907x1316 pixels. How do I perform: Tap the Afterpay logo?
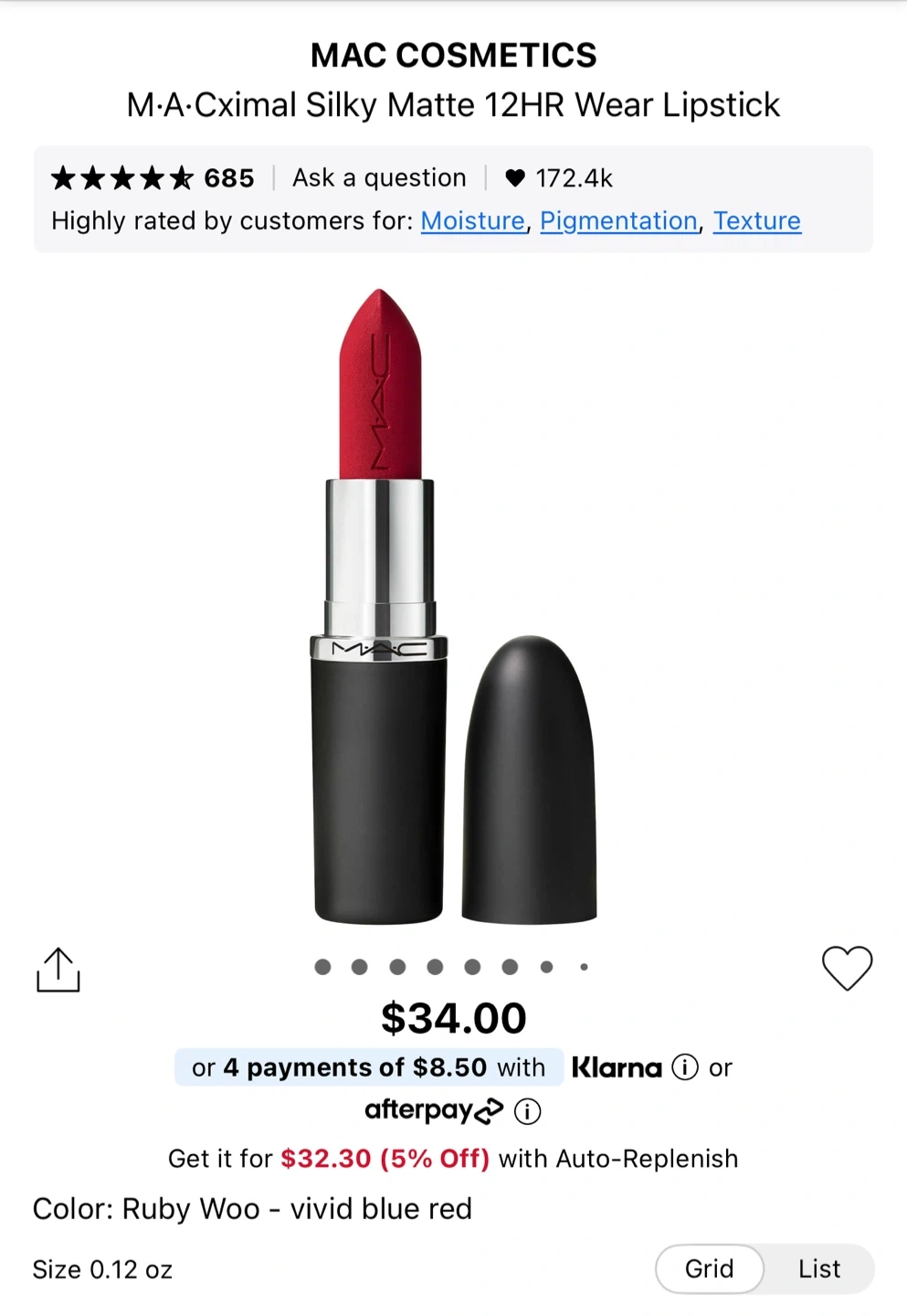(x=434, y=1110)
